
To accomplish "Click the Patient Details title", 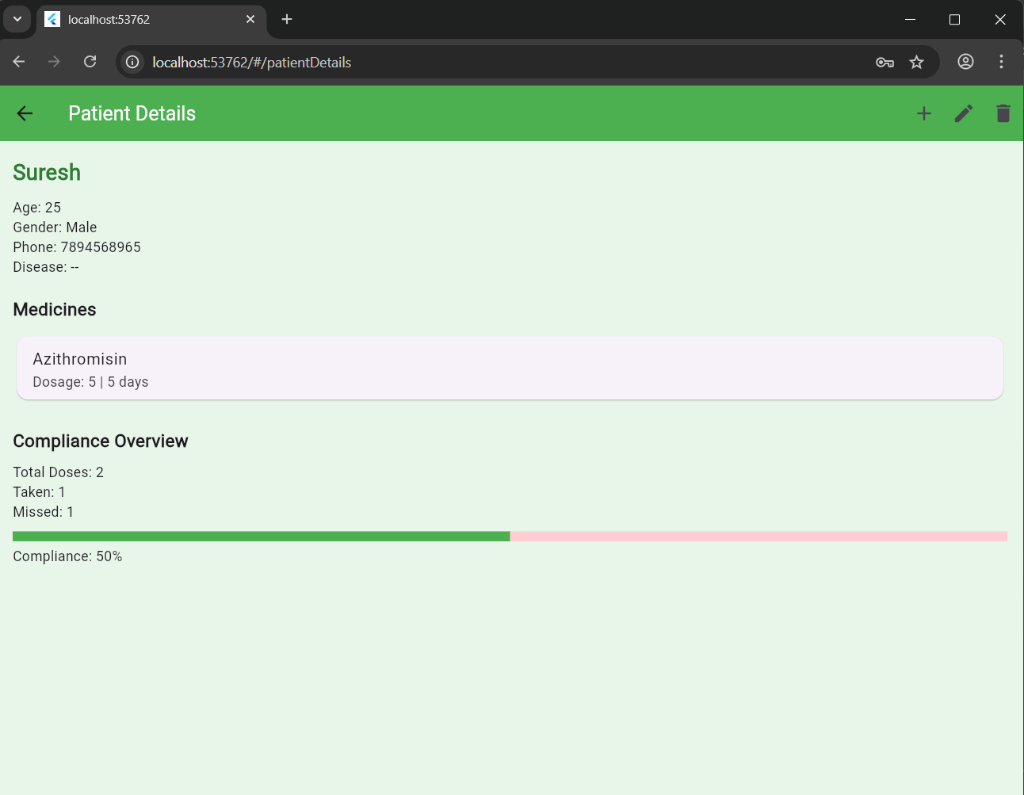I will click(132, 114).
